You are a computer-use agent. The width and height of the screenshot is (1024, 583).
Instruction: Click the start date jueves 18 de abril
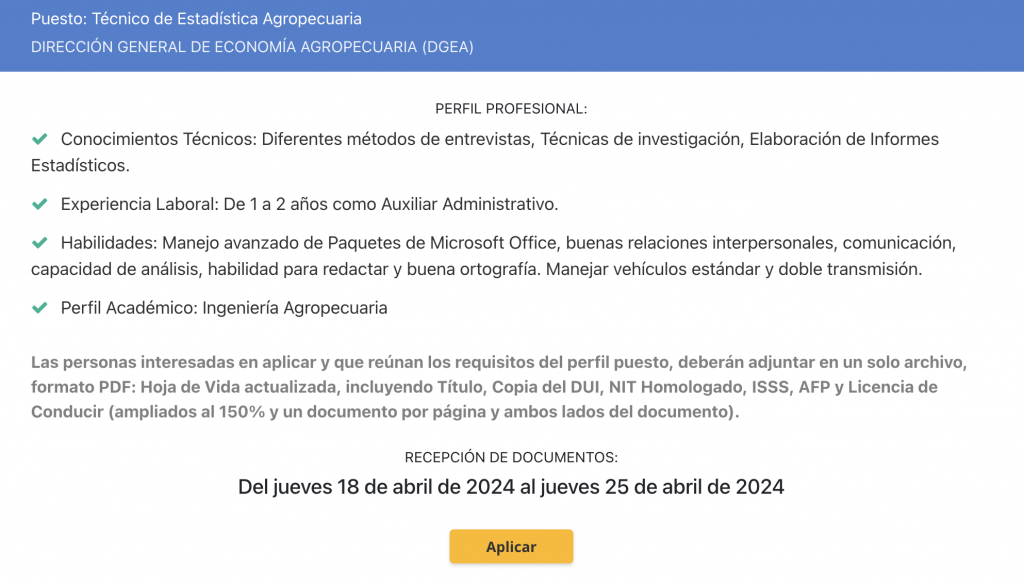click(361, 487)
